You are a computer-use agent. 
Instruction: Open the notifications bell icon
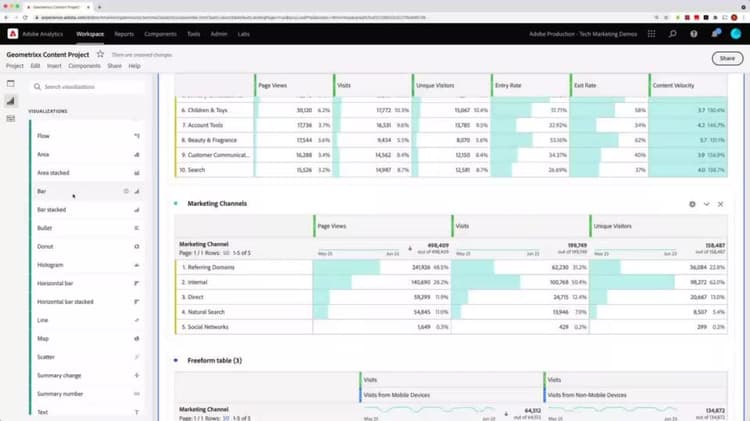[715, 34]
